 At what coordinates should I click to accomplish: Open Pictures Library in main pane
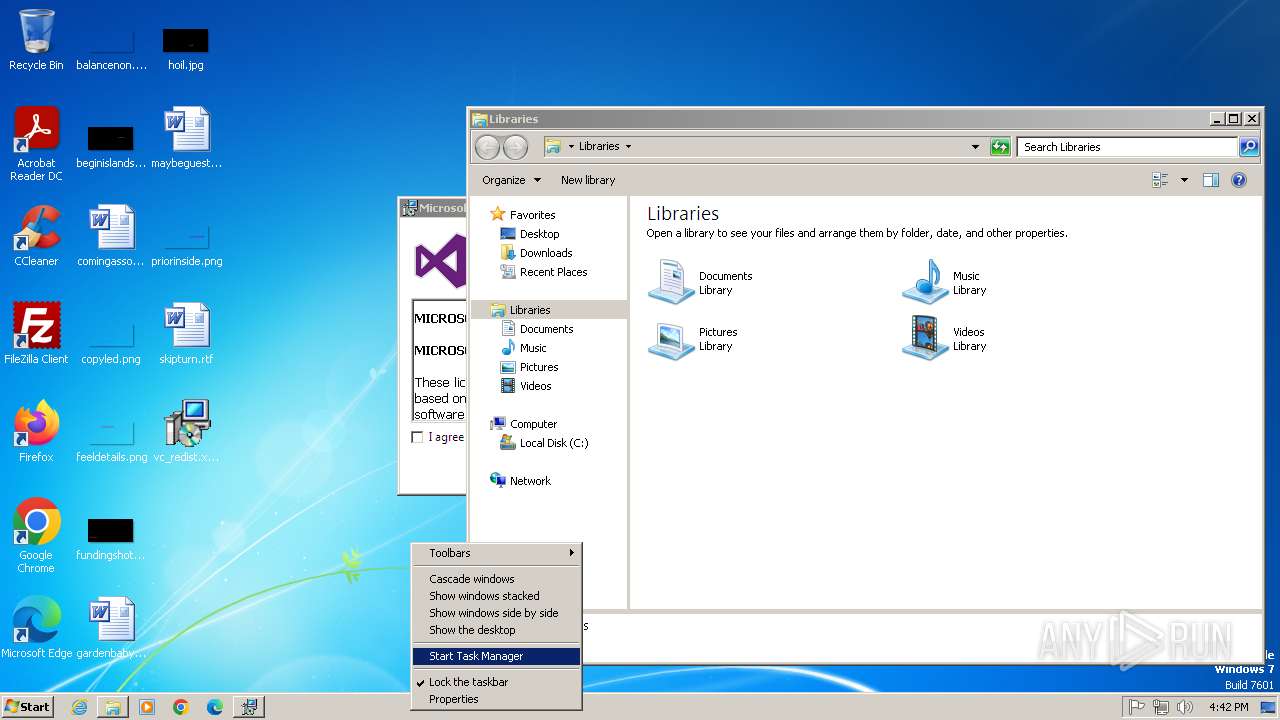click(x=692, y=338)
